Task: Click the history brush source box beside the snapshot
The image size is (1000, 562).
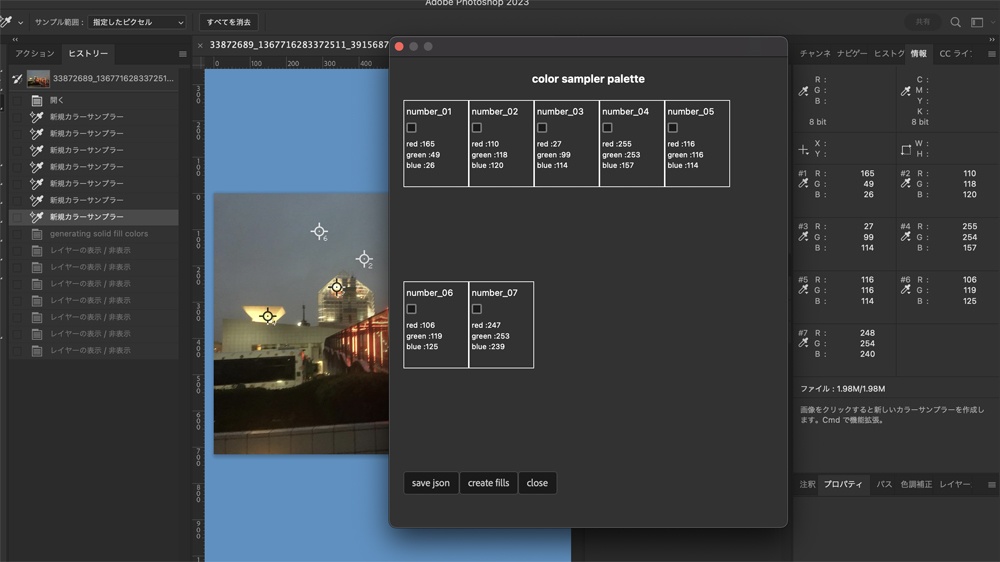Action: pos(17,78)
